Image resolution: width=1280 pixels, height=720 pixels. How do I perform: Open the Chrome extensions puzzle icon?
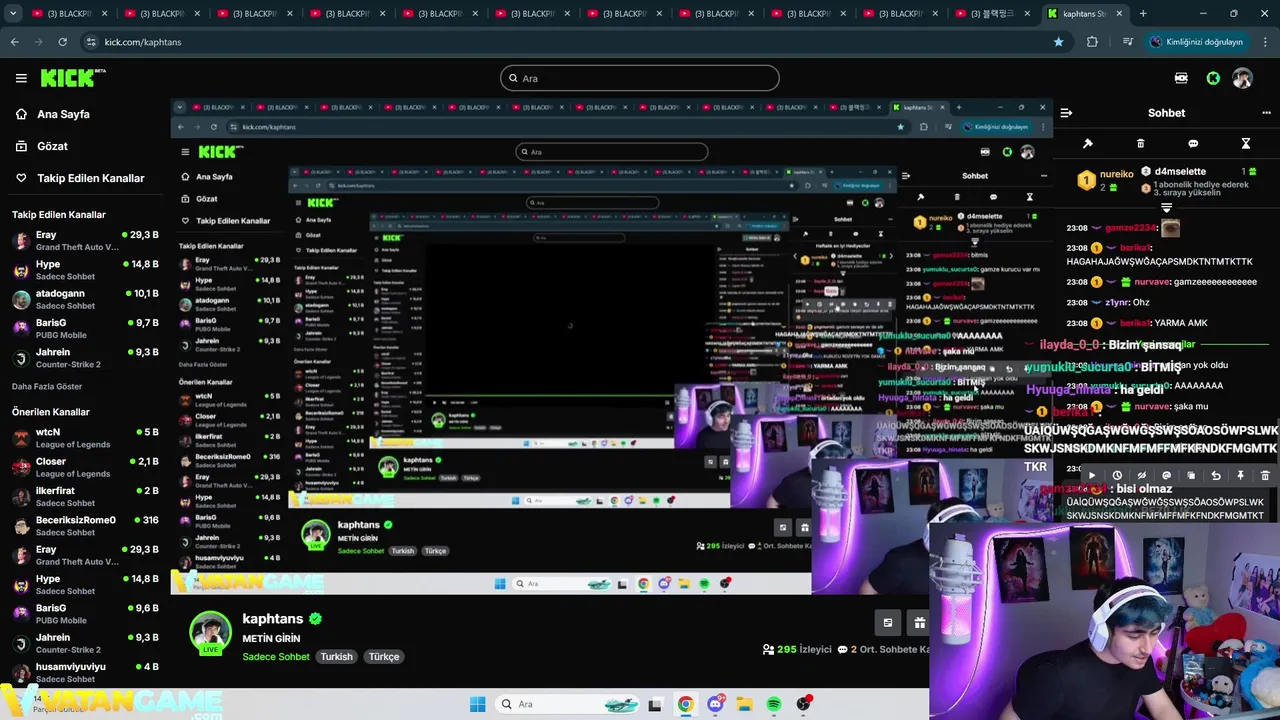click(x=1092, y=42)
